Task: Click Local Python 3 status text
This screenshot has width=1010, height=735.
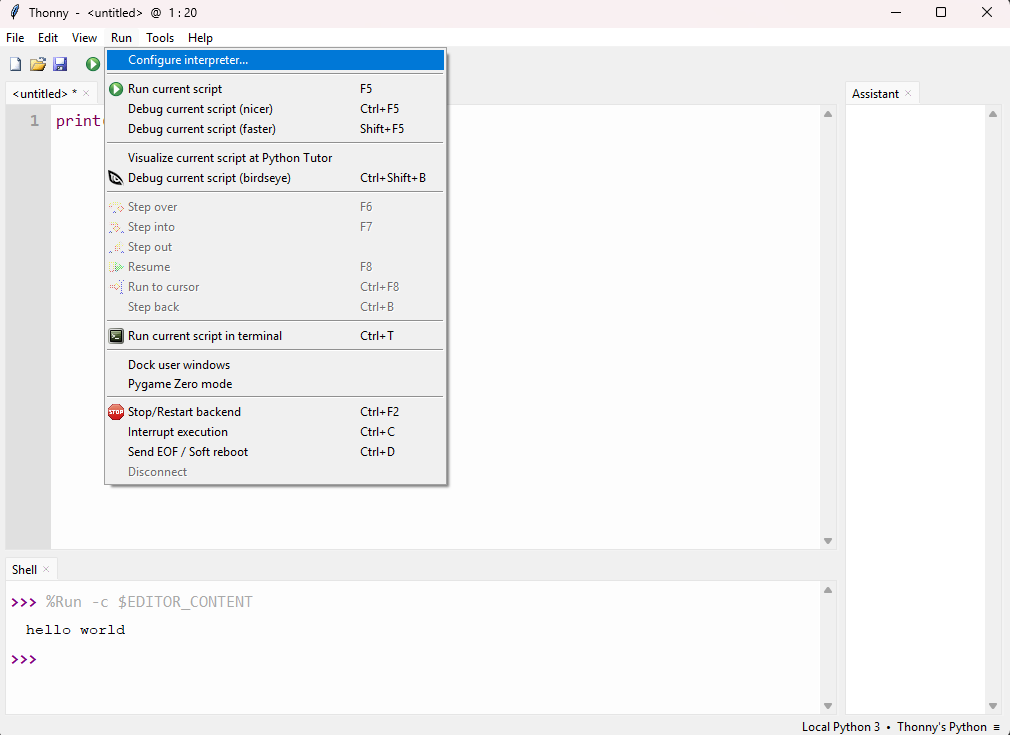Action: click(841, 727)
